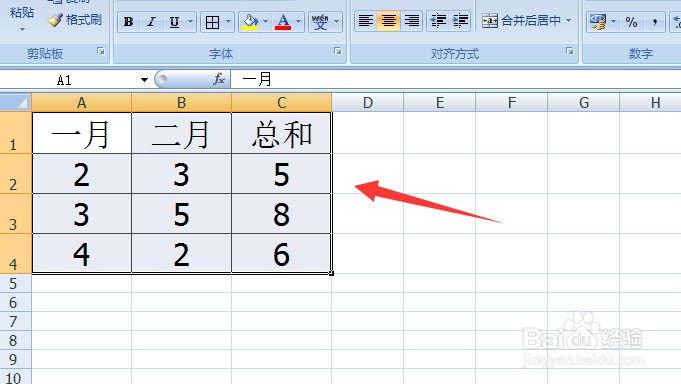Screen dimensions: 681x384
Task: Toggle center alignment icon
Action: 389,20
